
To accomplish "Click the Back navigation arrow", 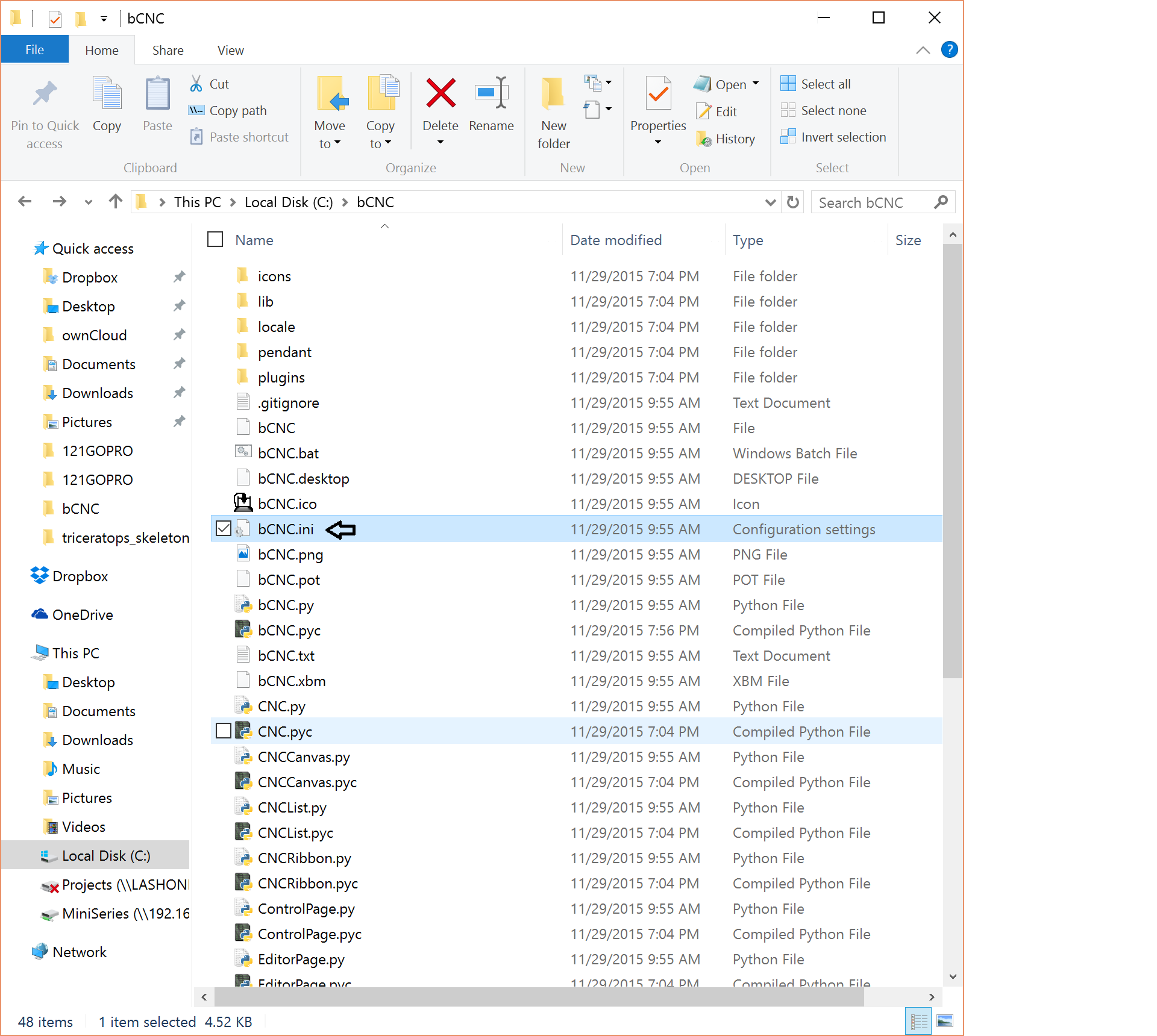I will pyautogui.click(x=25, y=202).
